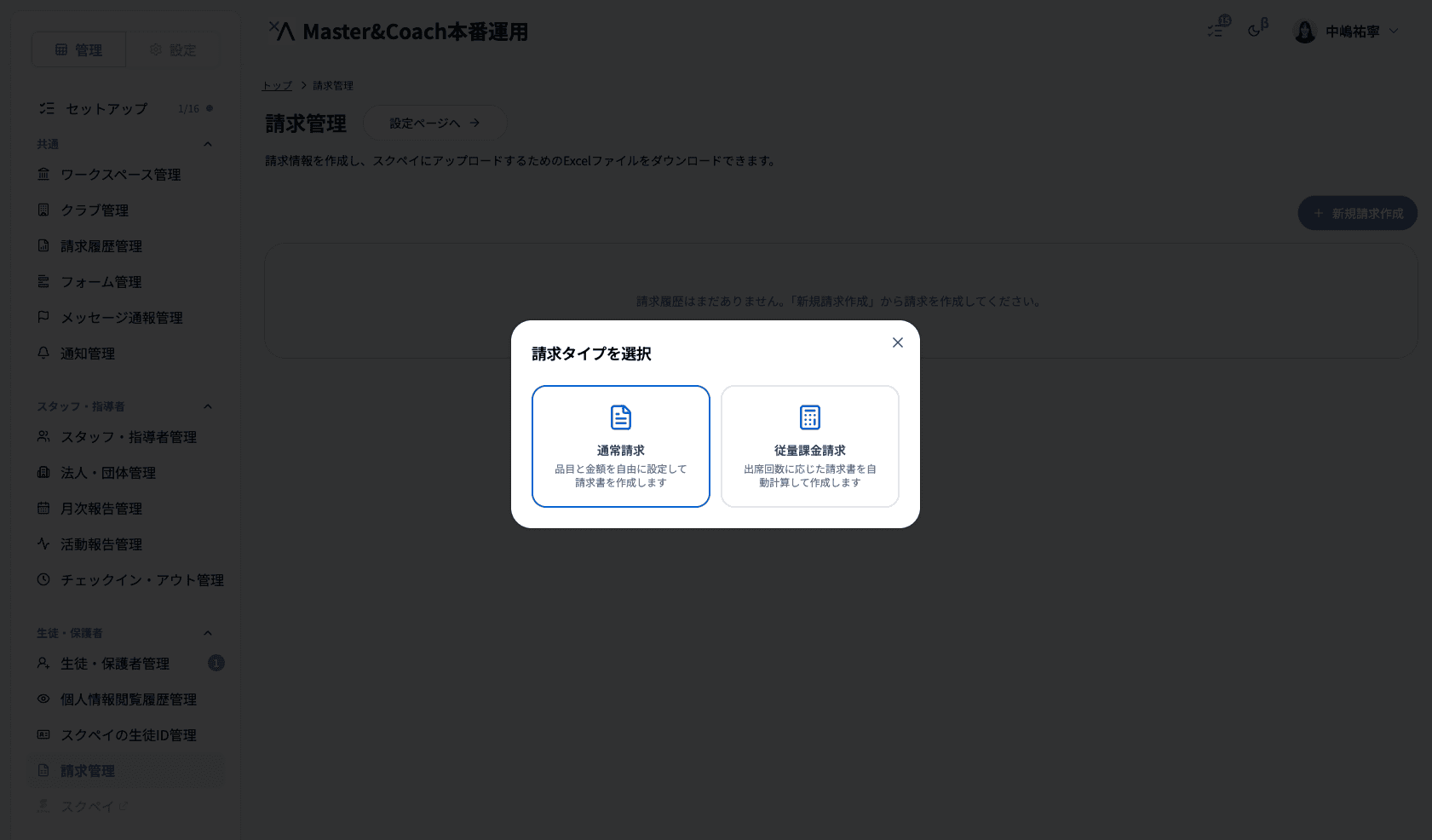Click the 請求履歴はまだありません message

(840, 301)
